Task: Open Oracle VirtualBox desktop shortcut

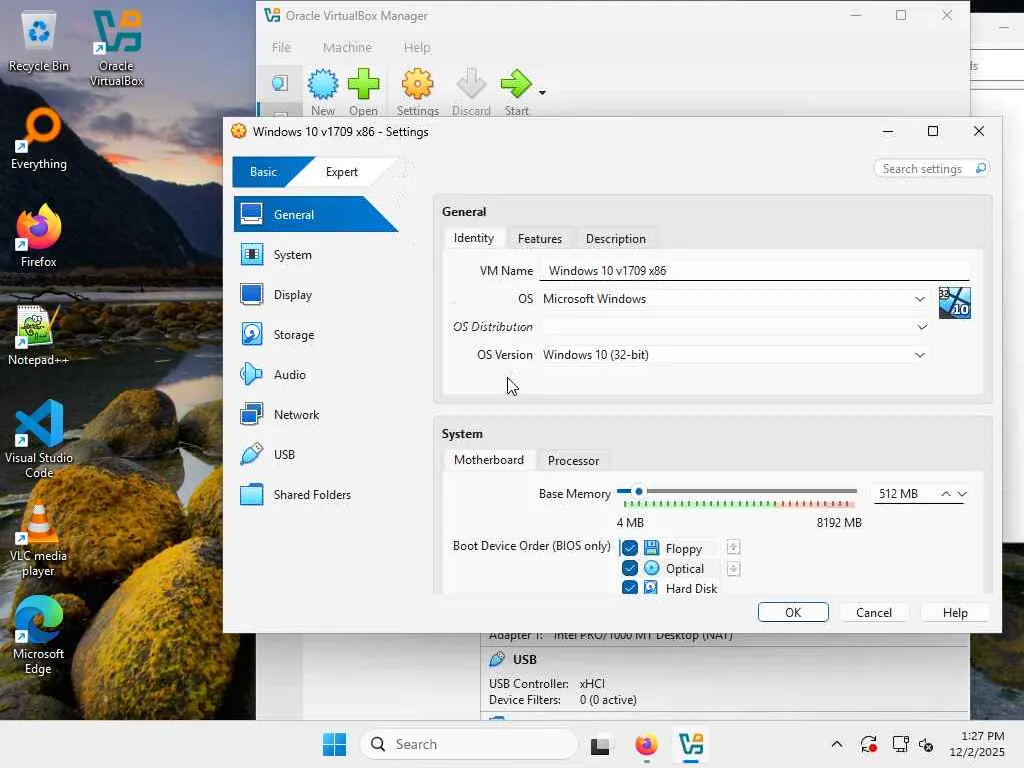Action: click(x=116, y=49)
